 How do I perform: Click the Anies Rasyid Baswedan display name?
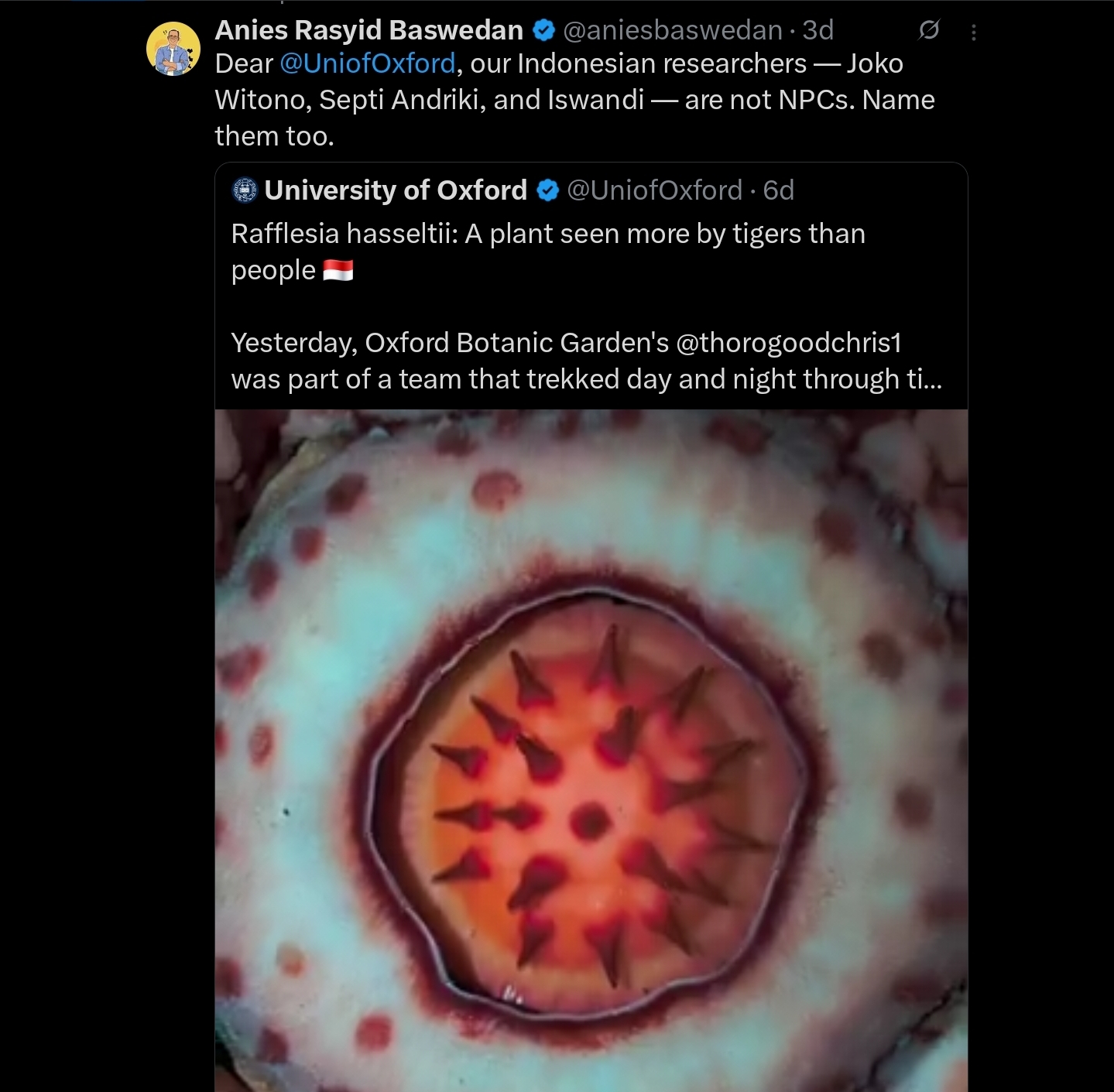[368, 30]
